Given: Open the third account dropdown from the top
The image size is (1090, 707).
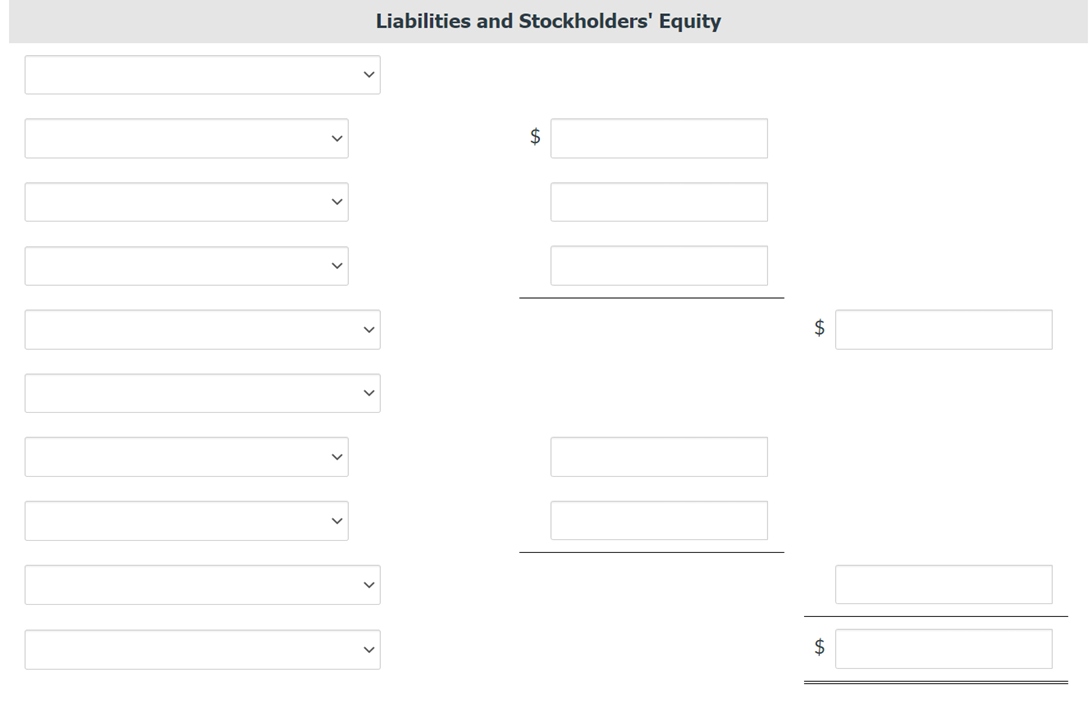Looking at the screenshot, I should click(x=186, y=202).
